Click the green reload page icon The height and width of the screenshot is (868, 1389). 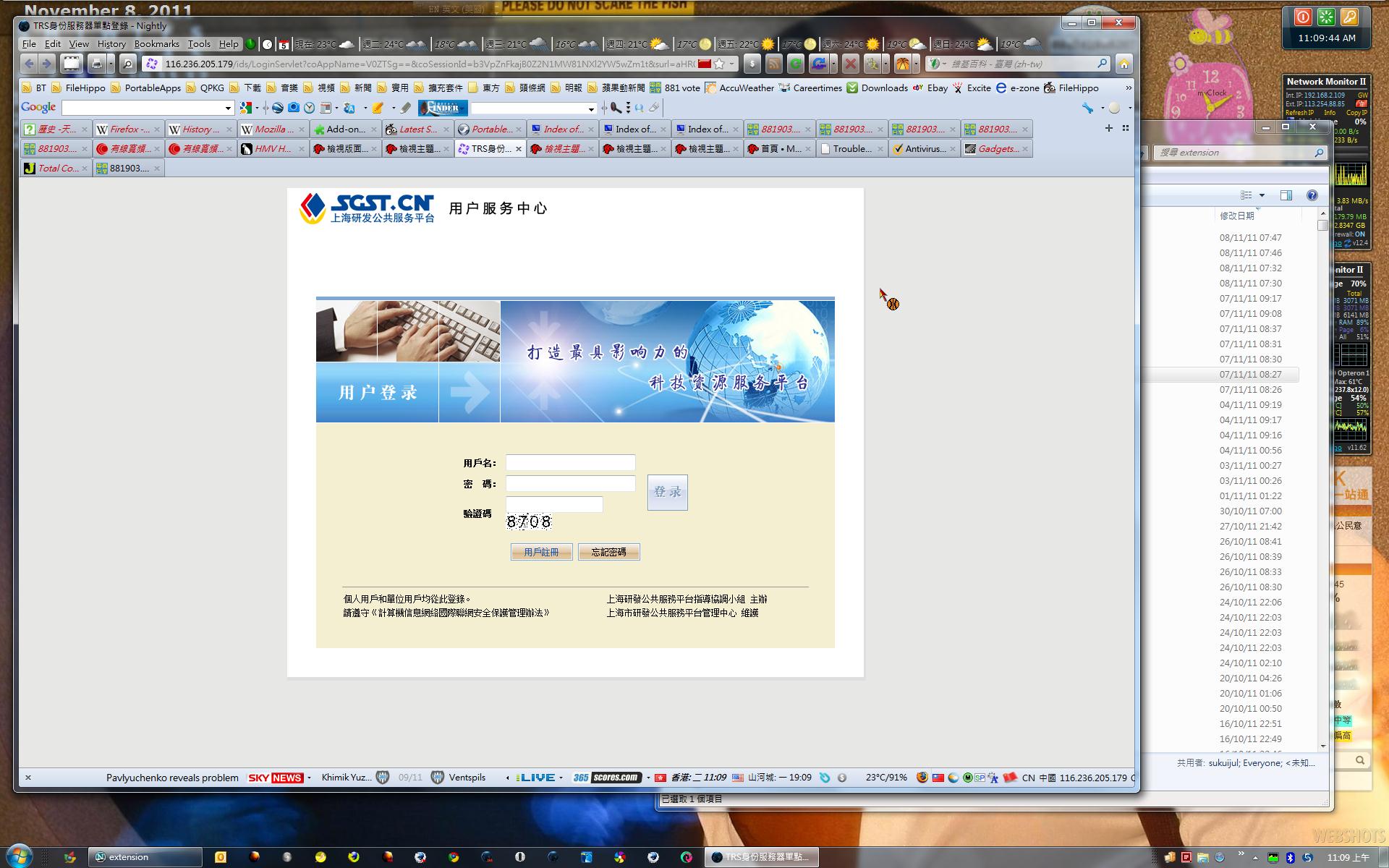tap(796, 64)
